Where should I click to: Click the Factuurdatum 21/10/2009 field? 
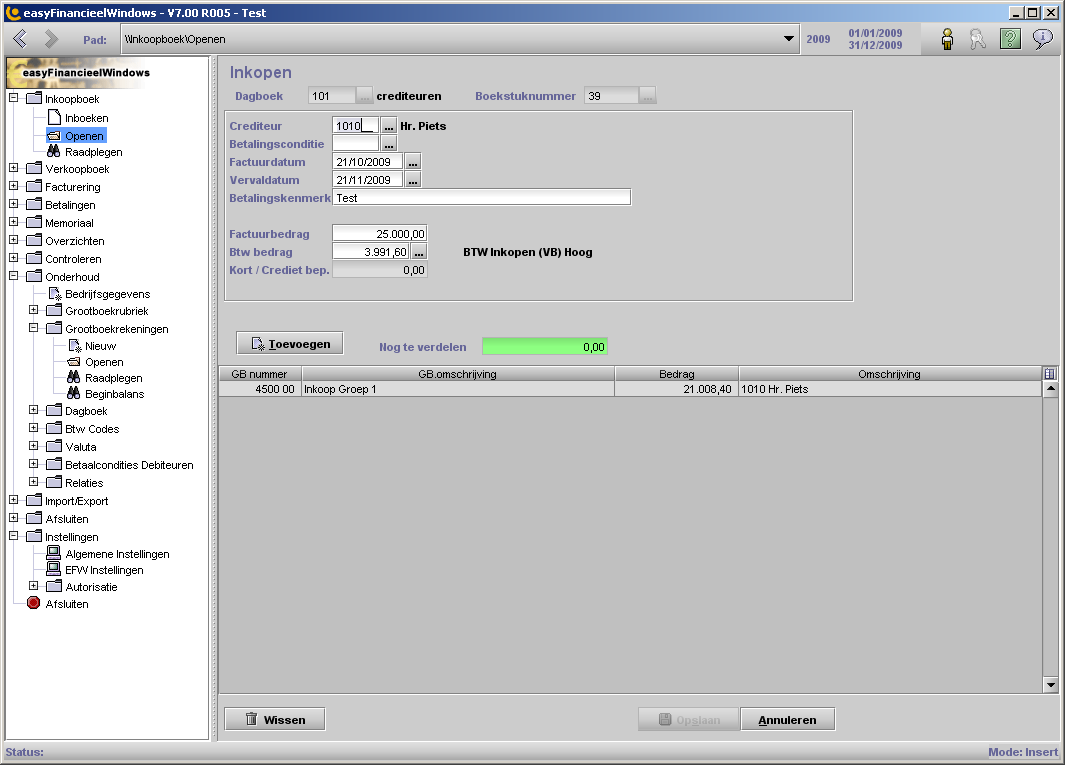[x=367, y=162]
